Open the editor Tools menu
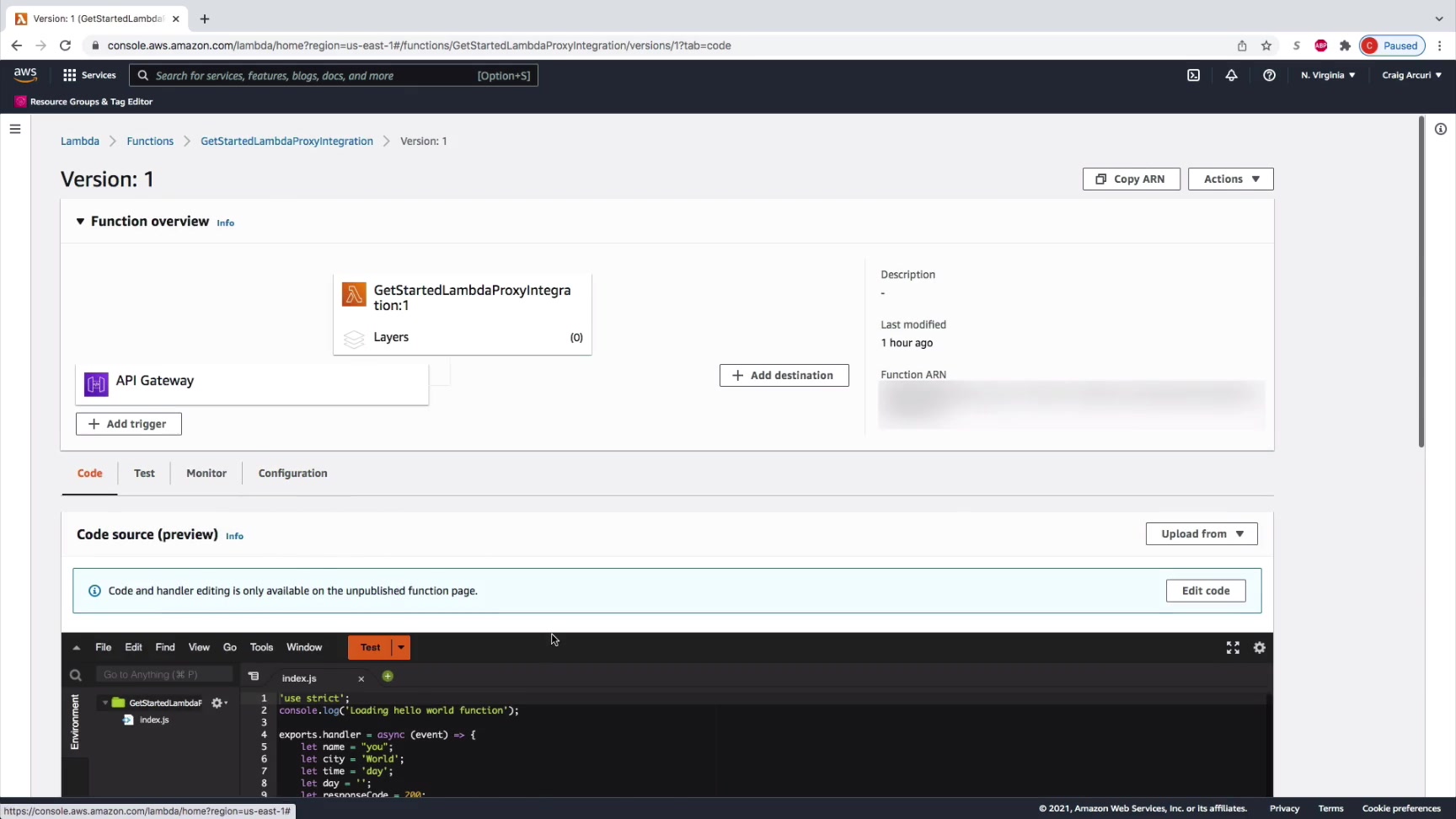 (261, 647)
